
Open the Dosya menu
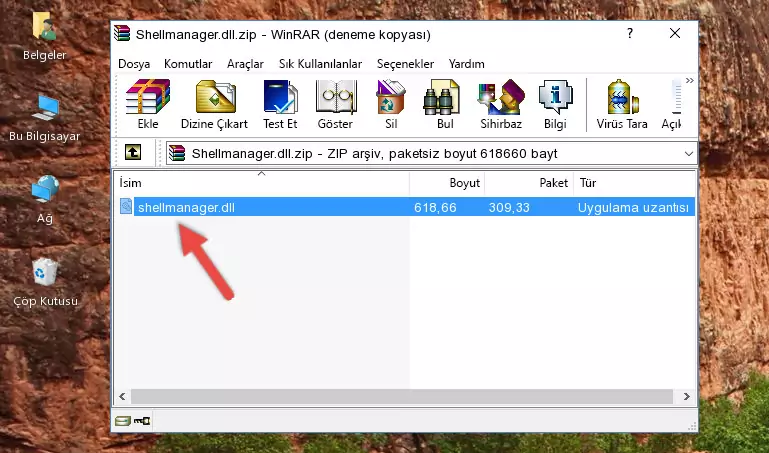pyautogui.click(x=134, y=64)
